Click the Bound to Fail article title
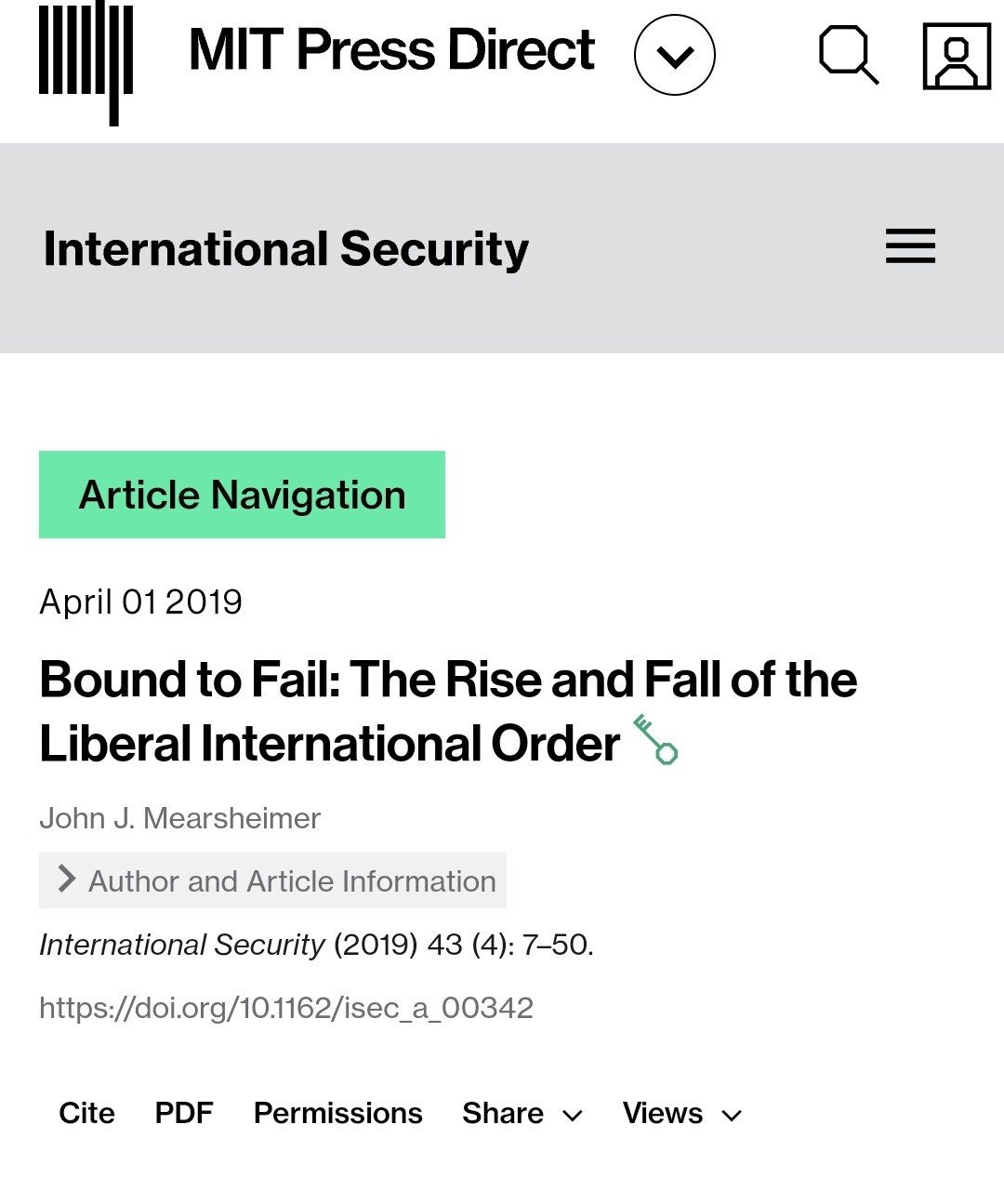The height and width of the screenshot is (1204, 1004). pos(448,711)
